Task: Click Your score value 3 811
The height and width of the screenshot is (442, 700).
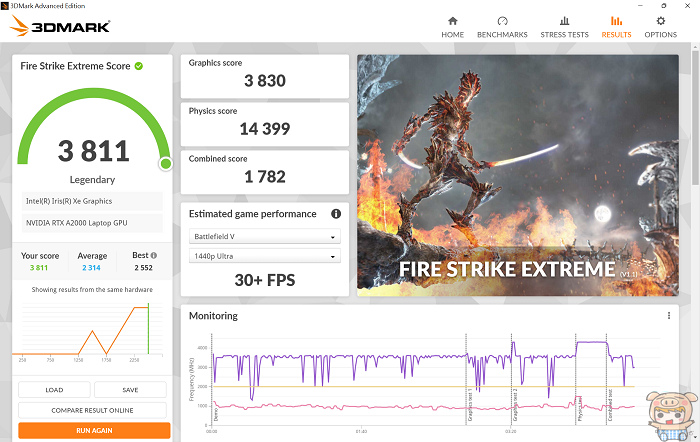Action: click(39, 268)
